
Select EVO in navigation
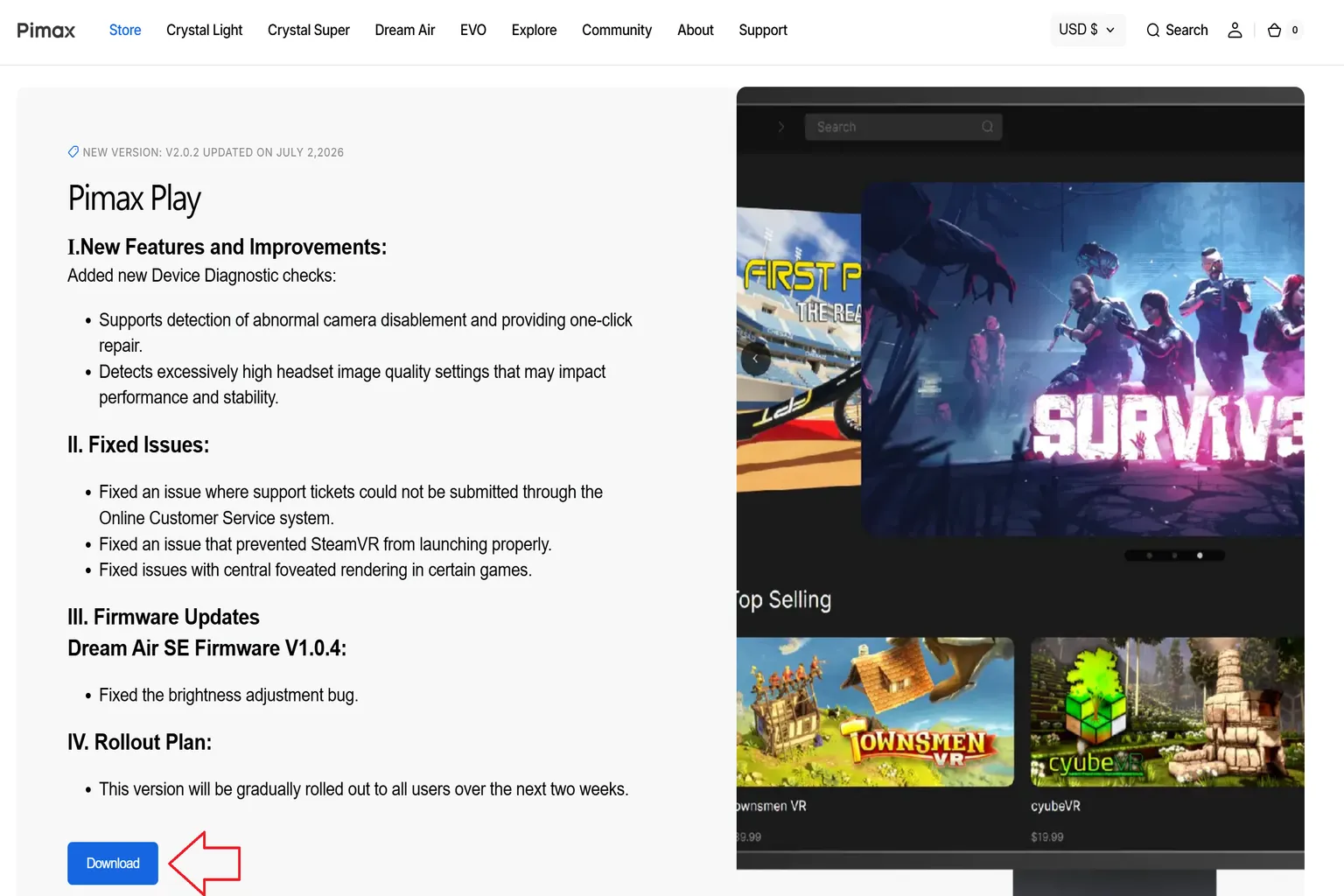(x=473, y=30)
